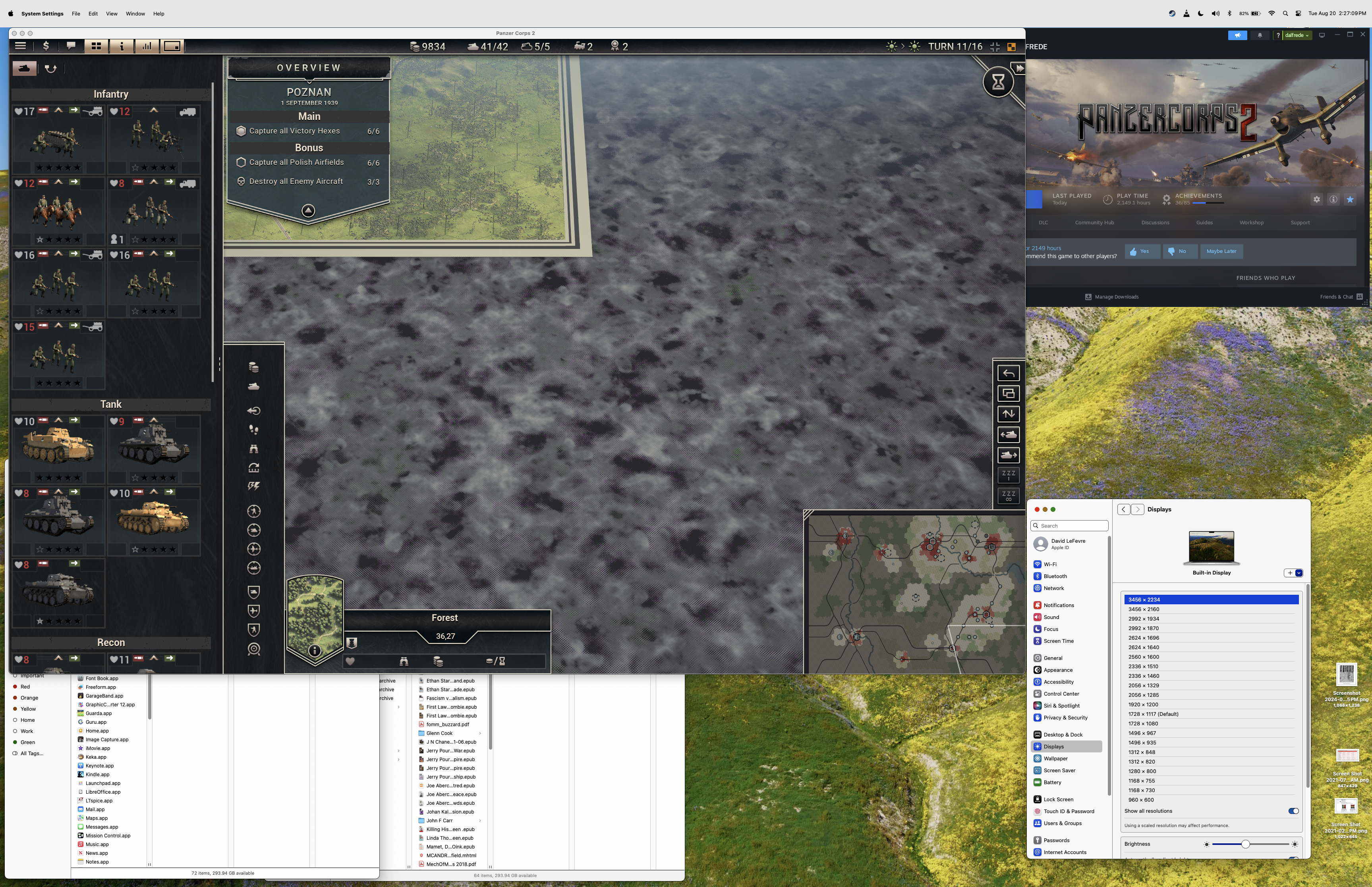Select the 1920 × 1200 resolution
The image size is (1372, 887).
click(x=1143, y=704)
